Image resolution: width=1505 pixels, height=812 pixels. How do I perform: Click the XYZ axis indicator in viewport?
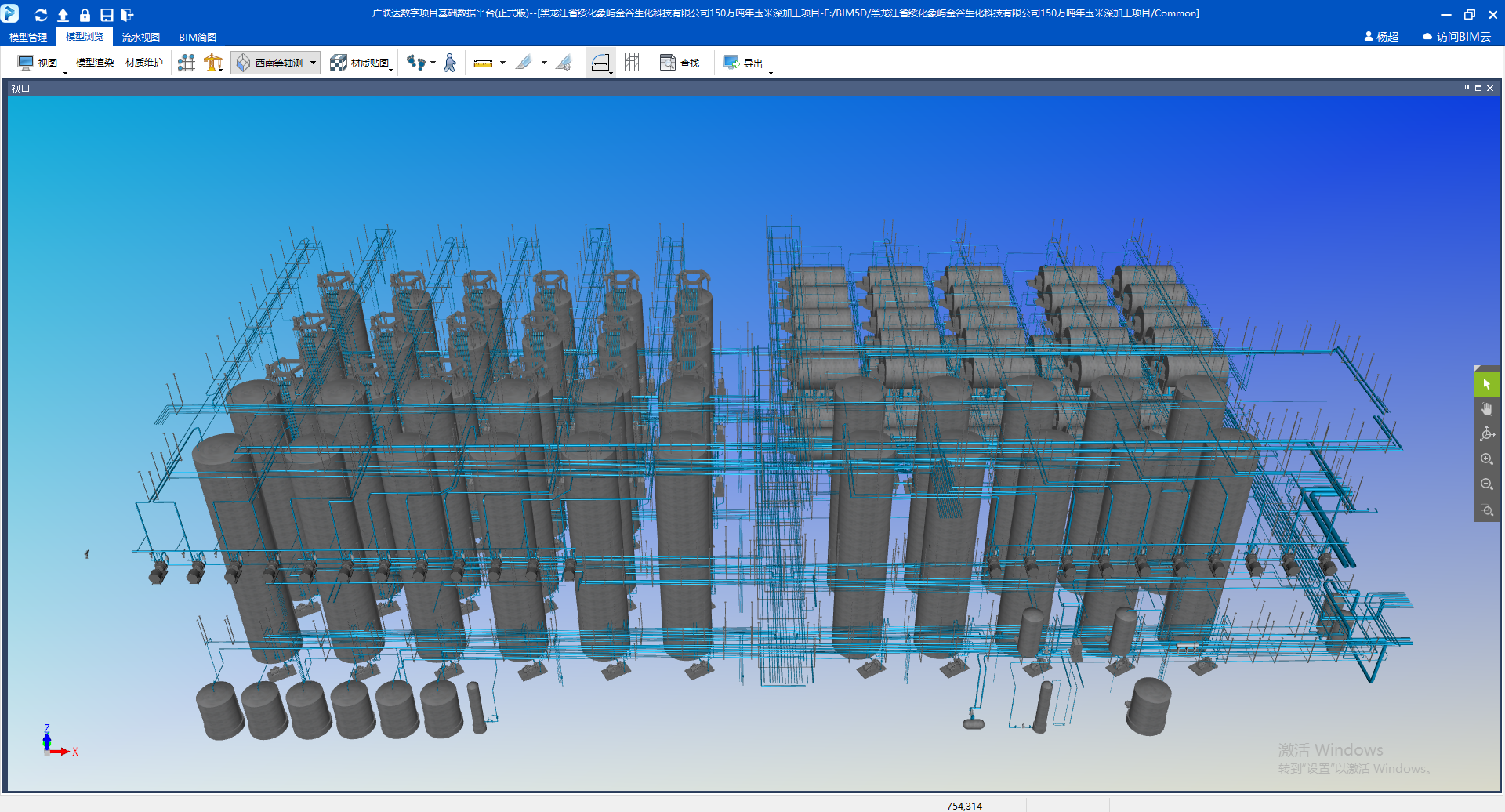[x=59, y=741]
